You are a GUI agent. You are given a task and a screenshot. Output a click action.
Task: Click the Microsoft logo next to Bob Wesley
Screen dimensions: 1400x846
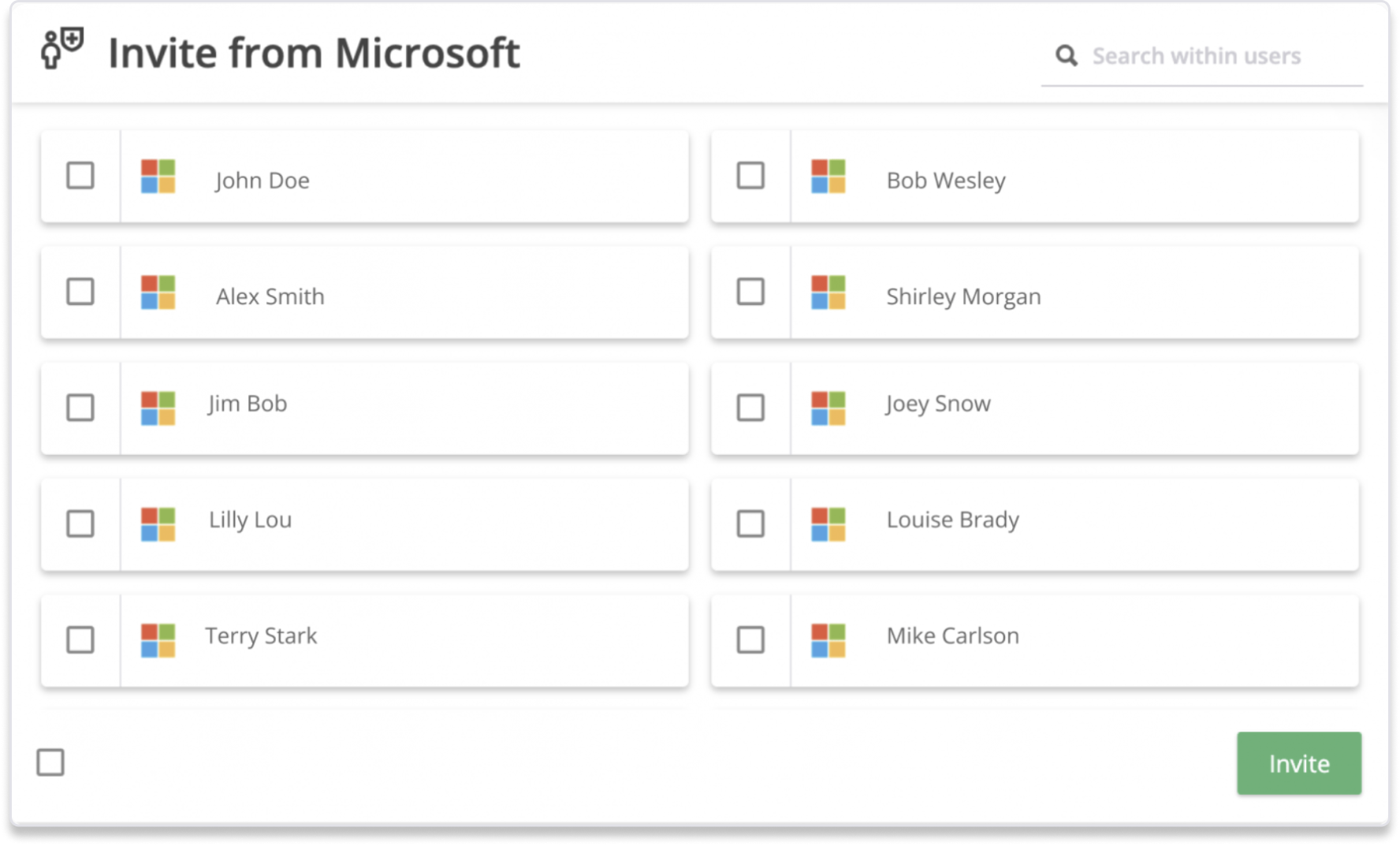(x=828, y=177)
